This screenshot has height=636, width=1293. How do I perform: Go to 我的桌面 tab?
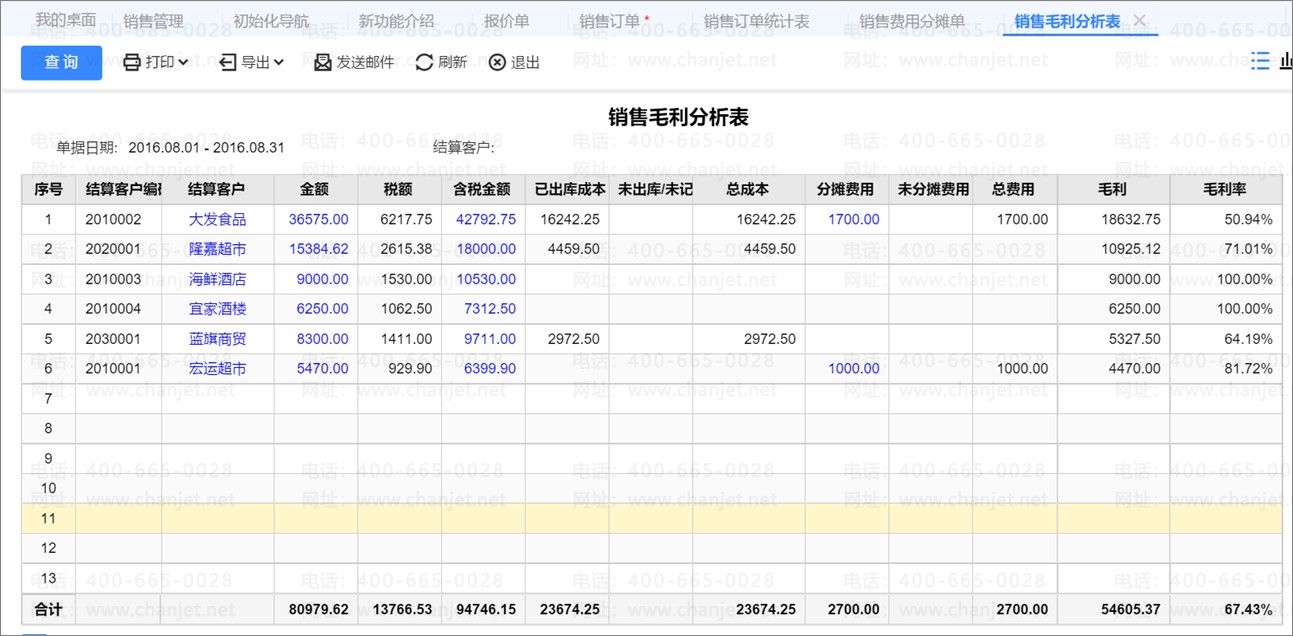click(x=66, y=21)
